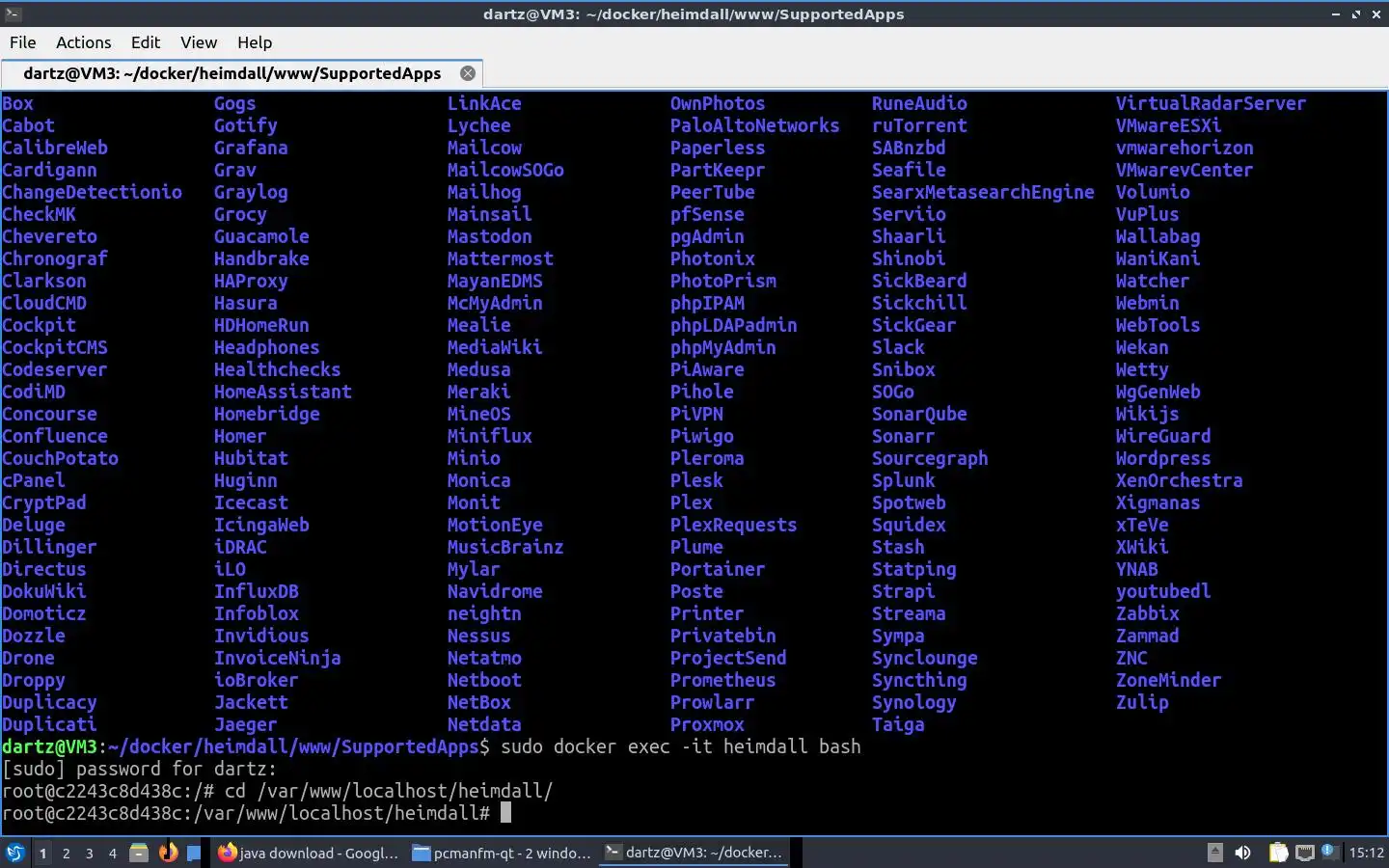Click the ChangeDetectionio directory name
This screenshot has width=1389, height=868.
[x=92, y=192]
